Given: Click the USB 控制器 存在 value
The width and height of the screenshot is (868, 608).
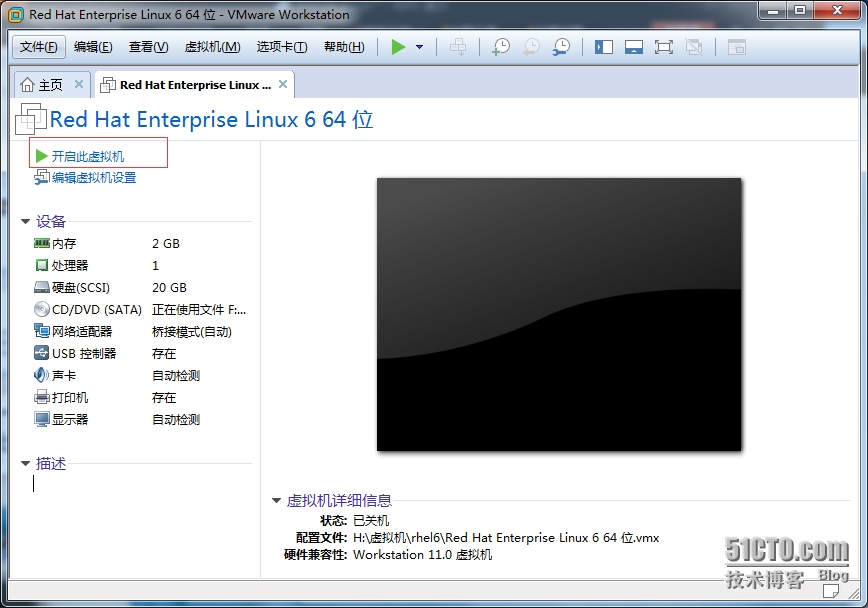Looking at the screenshot, I should point(164,354).
